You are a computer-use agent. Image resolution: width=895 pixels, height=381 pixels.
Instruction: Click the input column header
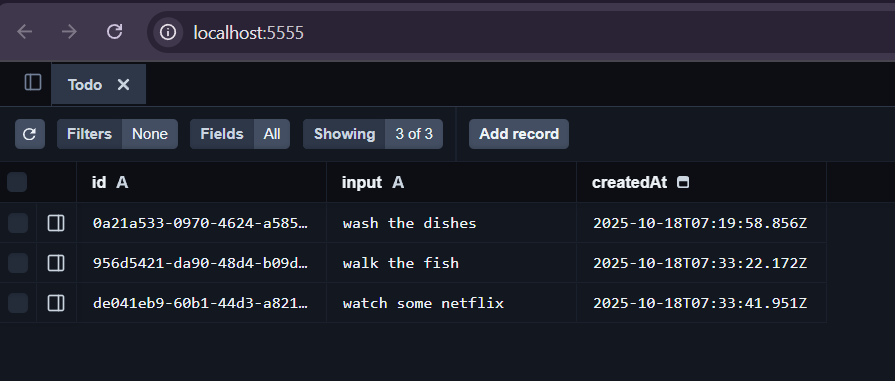(451, 182)
